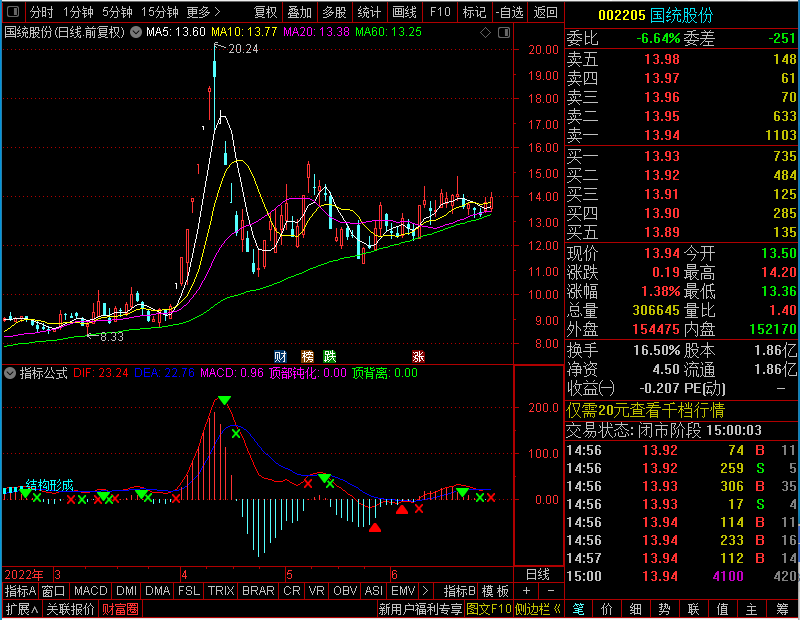Viewport: 800px width, 620px height.
Task: Toggle the side panel icon above chart
Action: [504, 33]
